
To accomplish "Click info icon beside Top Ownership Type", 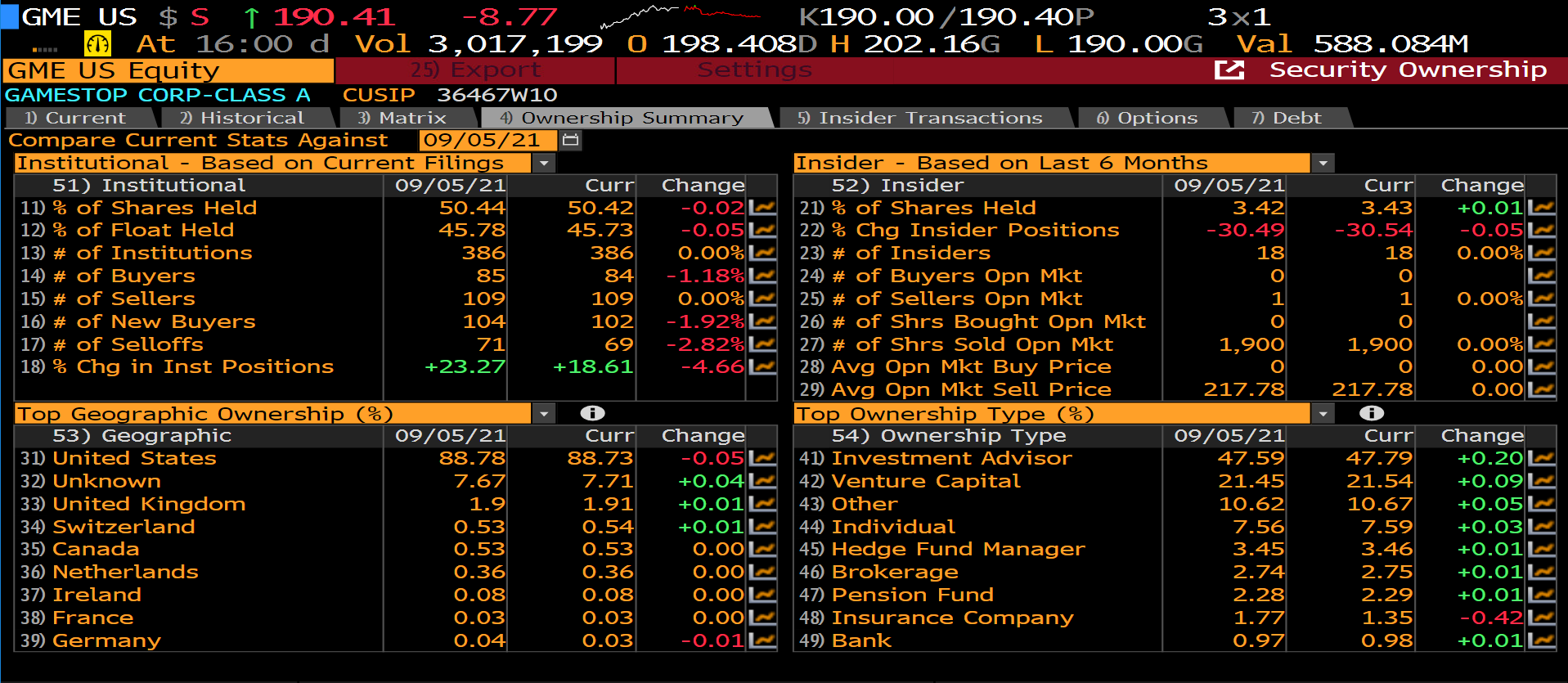I will [1372, 413].
